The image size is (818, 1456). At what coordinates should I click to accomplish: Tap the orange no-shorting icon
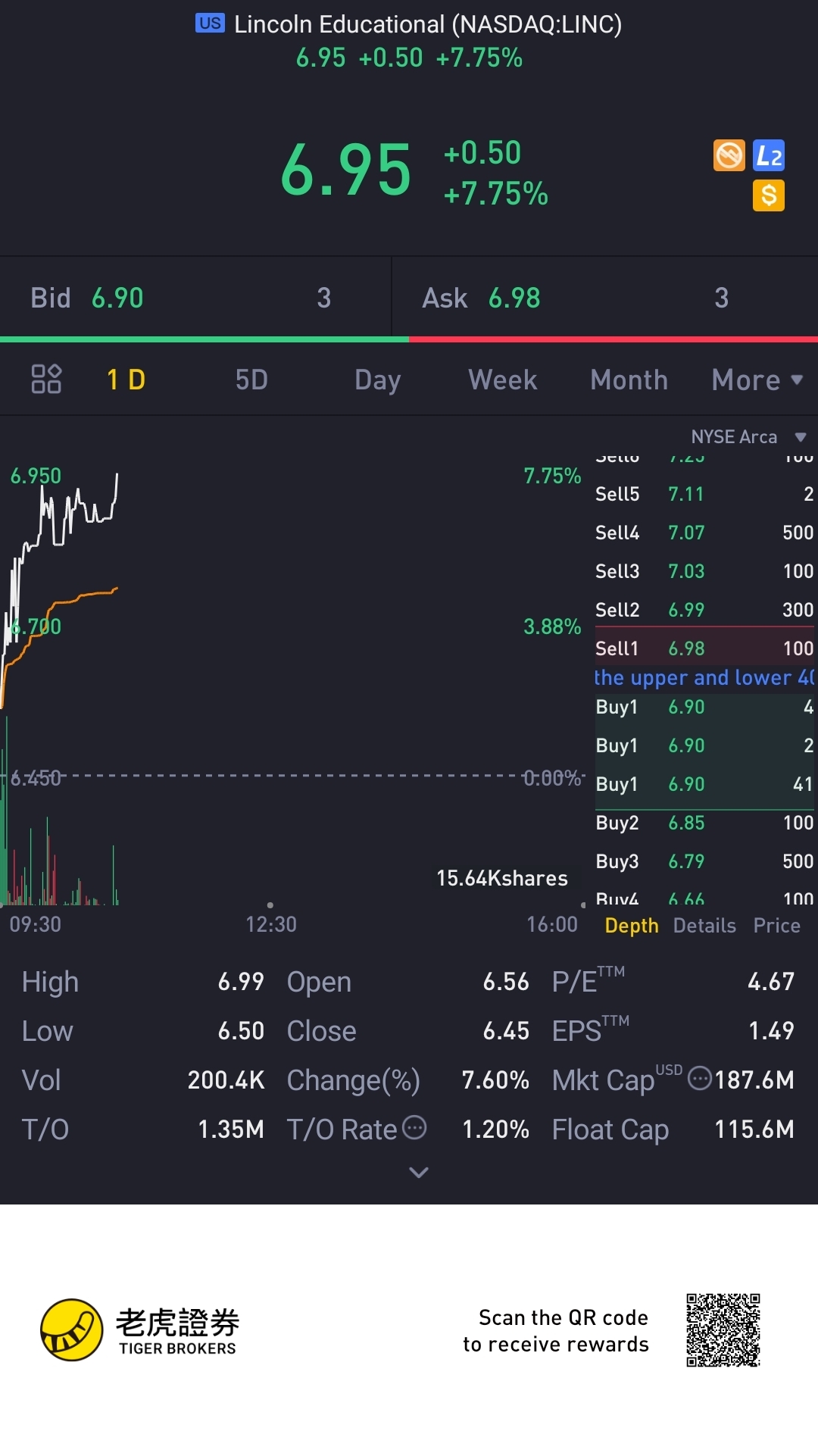[729, 155]
